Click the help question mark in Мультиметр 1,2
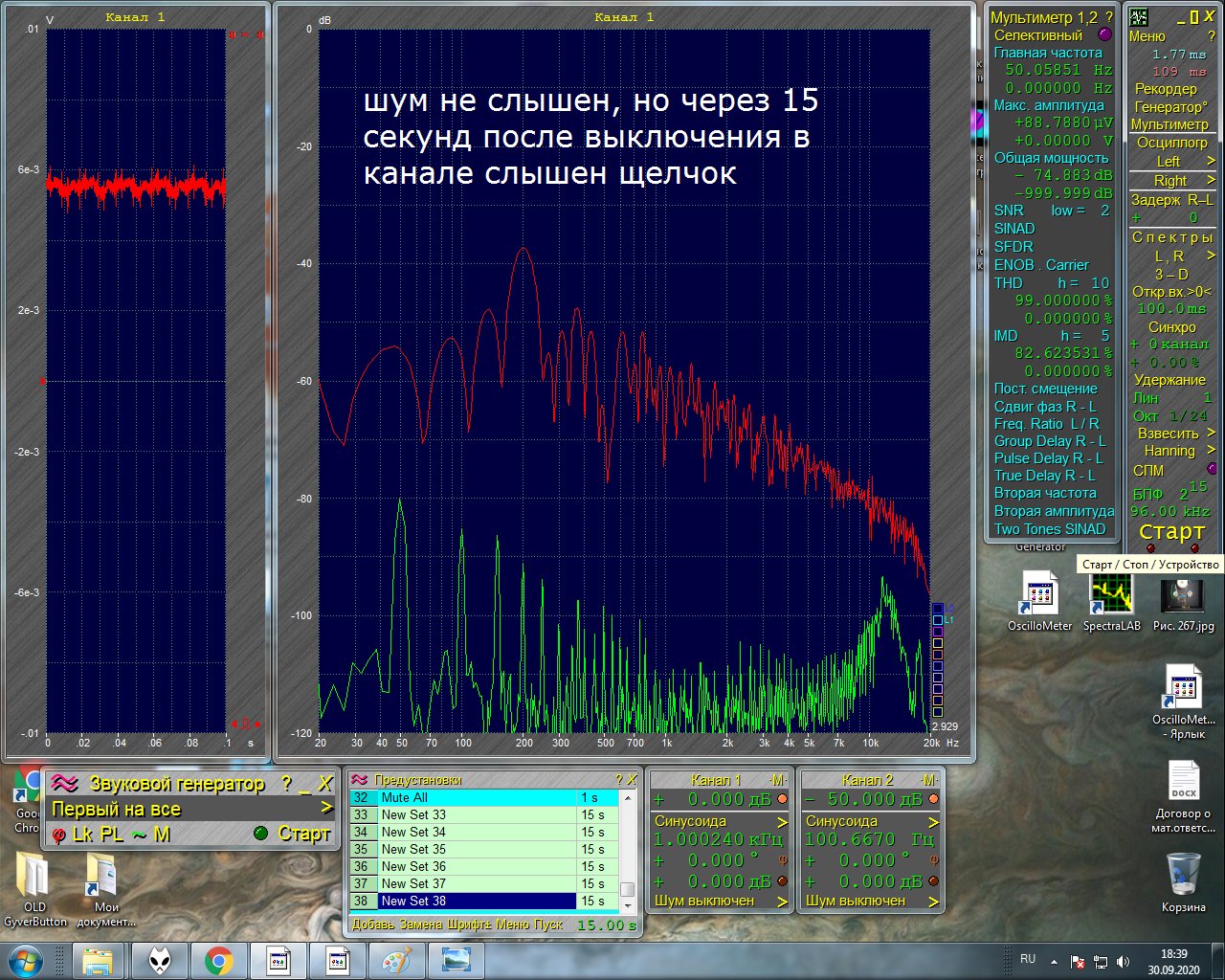 click(x=1109, y=17)
